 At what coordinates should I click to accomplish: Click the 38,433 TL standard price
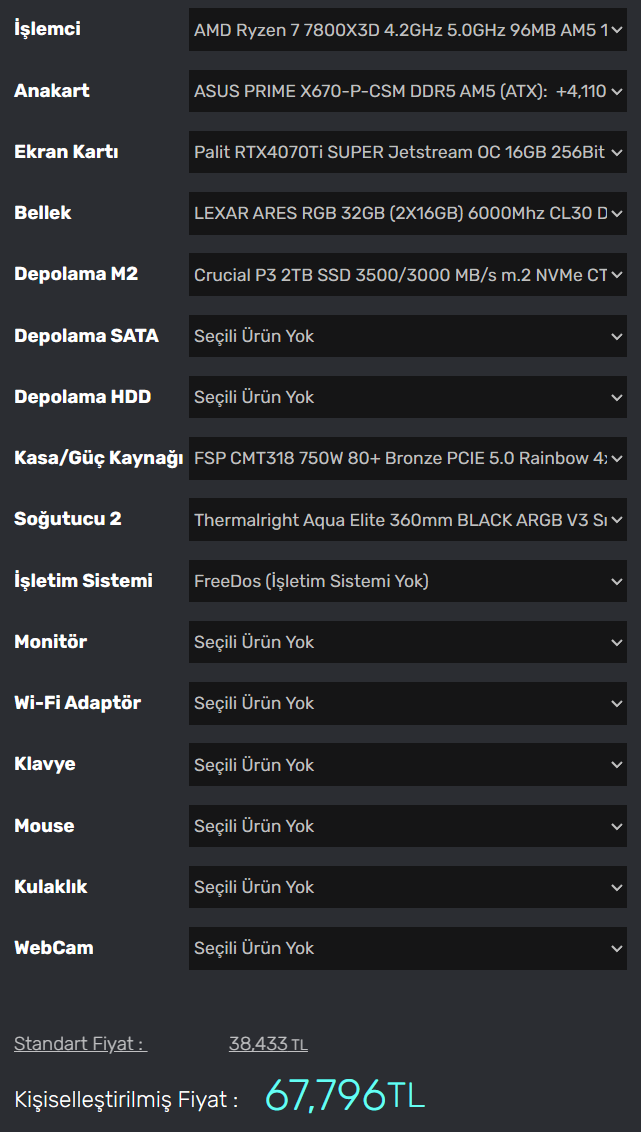pos(268,1044)
